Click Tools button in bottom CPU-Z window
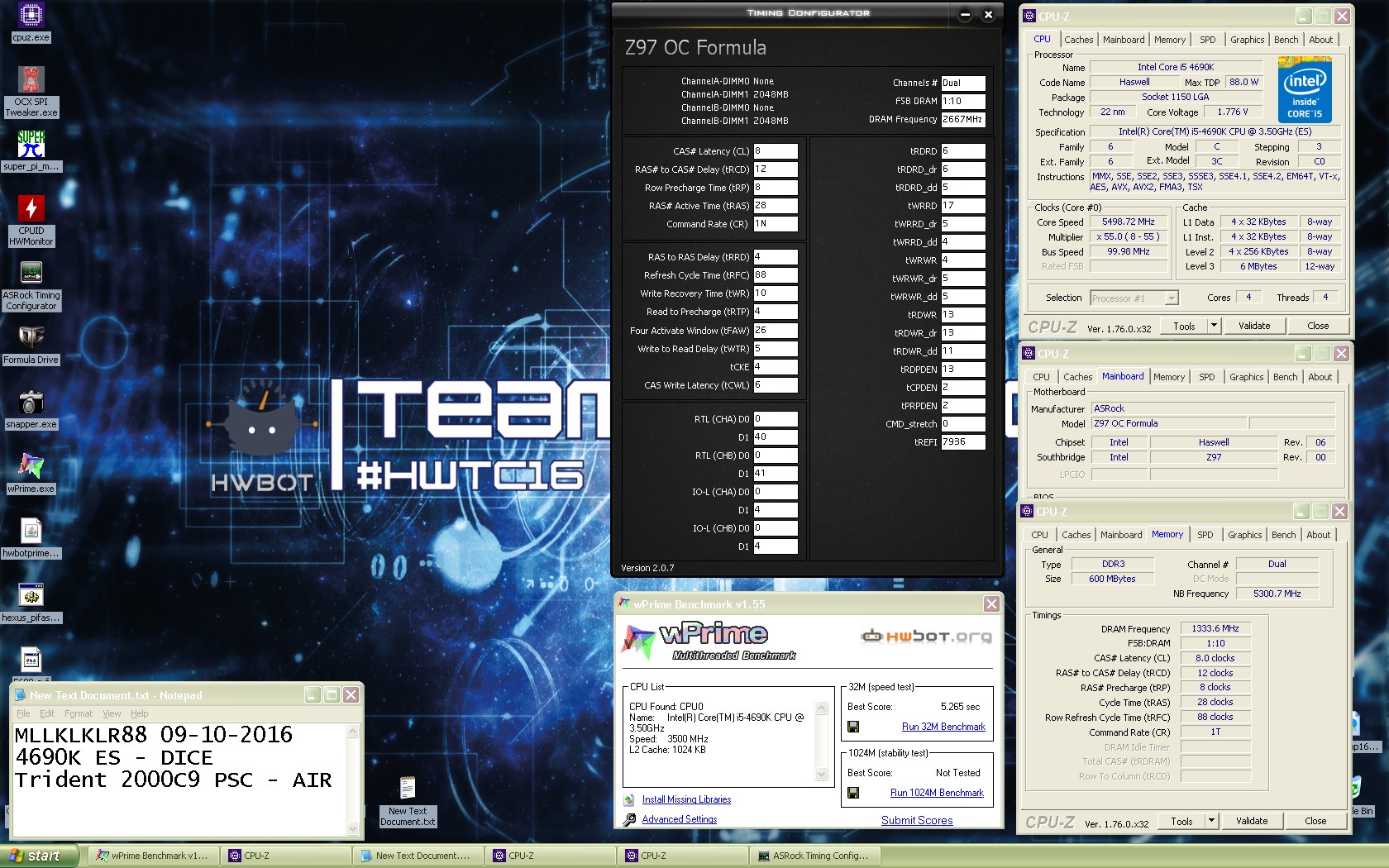1389x868 pixels. (x=1181, y=821)
